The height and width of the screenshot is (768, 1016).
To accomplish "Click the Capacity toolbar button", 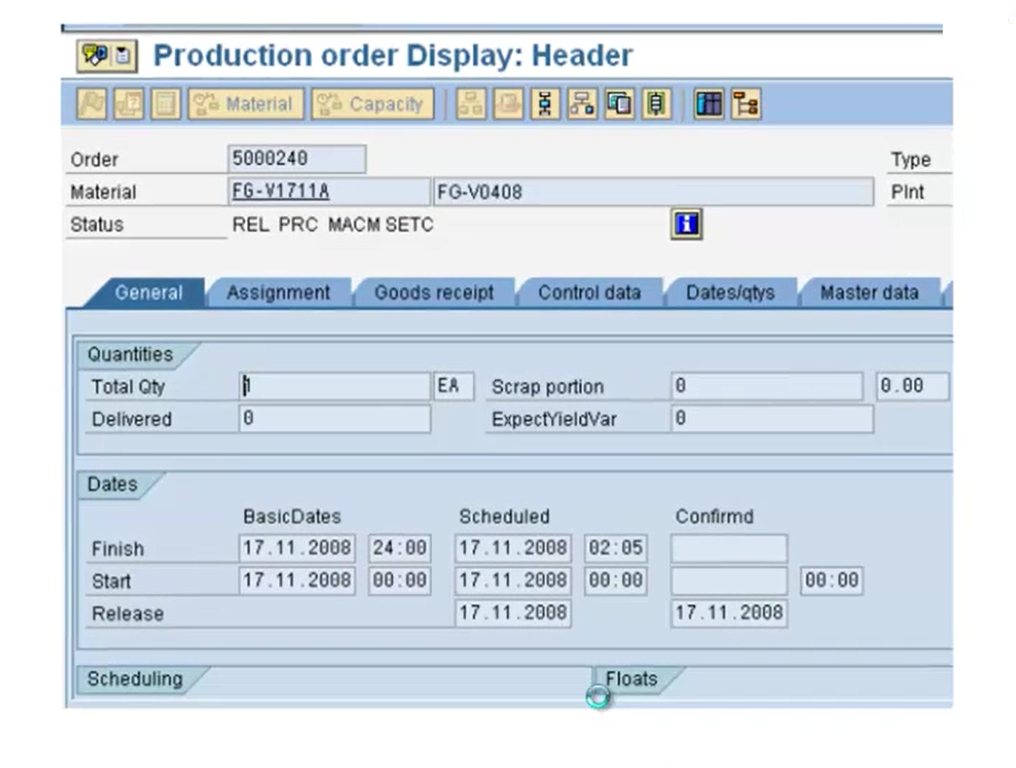I will click(x=373, y=104).
